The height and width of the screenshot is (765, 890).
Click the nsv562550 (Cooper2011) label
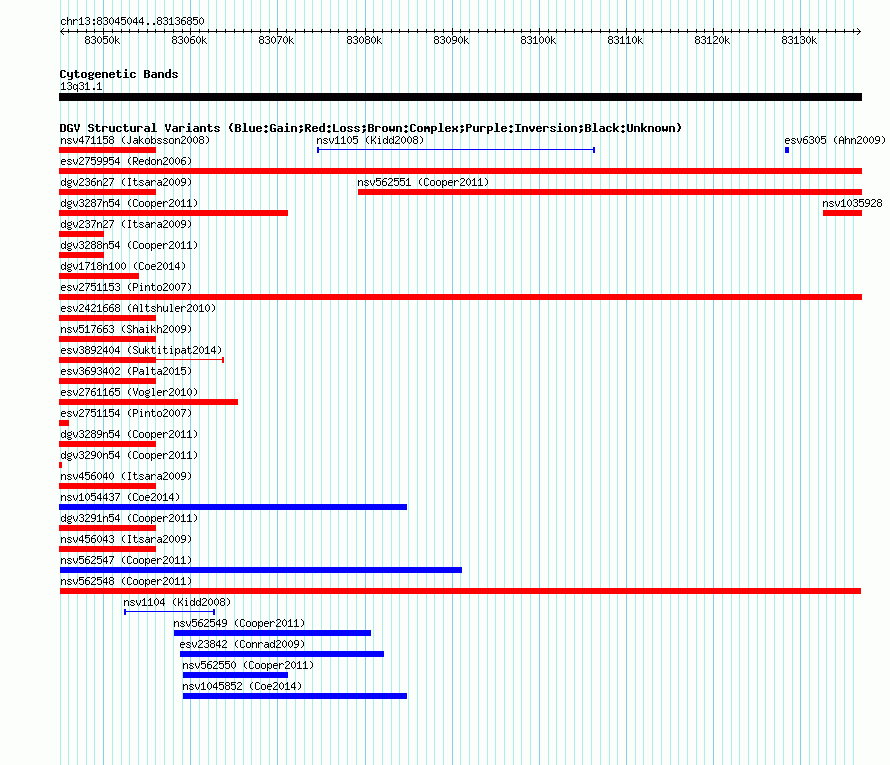click(248, 665)
